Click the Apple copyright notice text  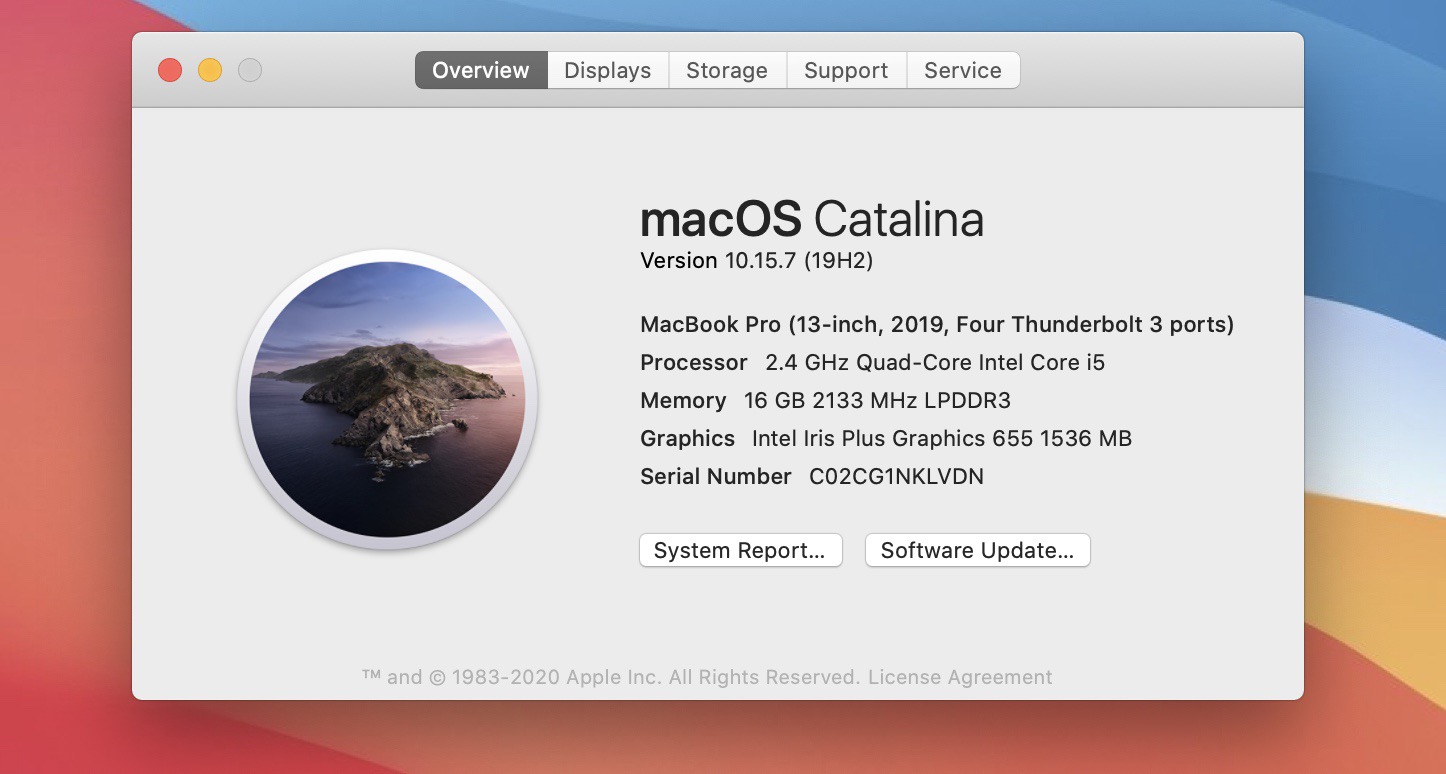[610, 677]
